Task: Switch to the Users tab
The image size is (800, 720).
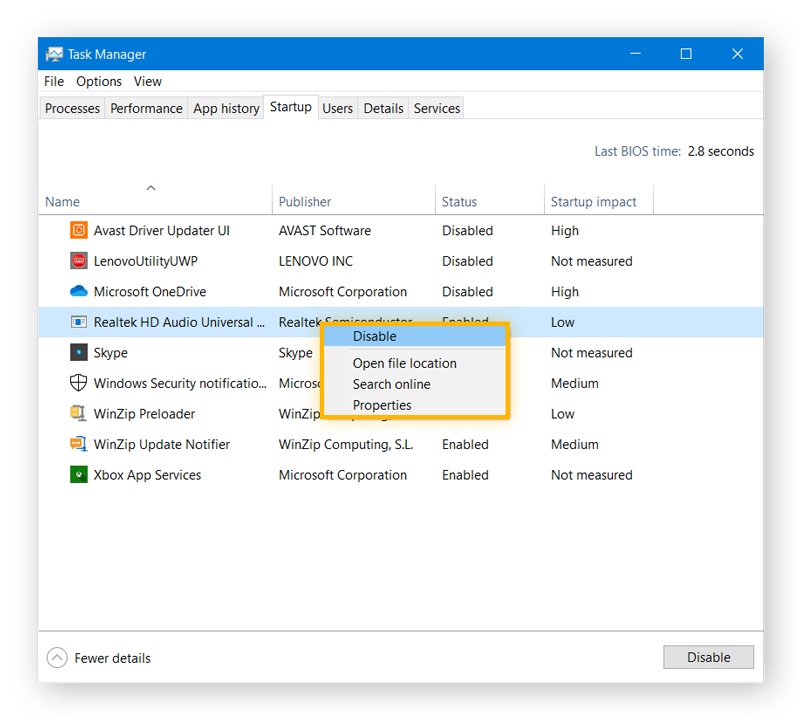Action: click(x=337, y=108)
